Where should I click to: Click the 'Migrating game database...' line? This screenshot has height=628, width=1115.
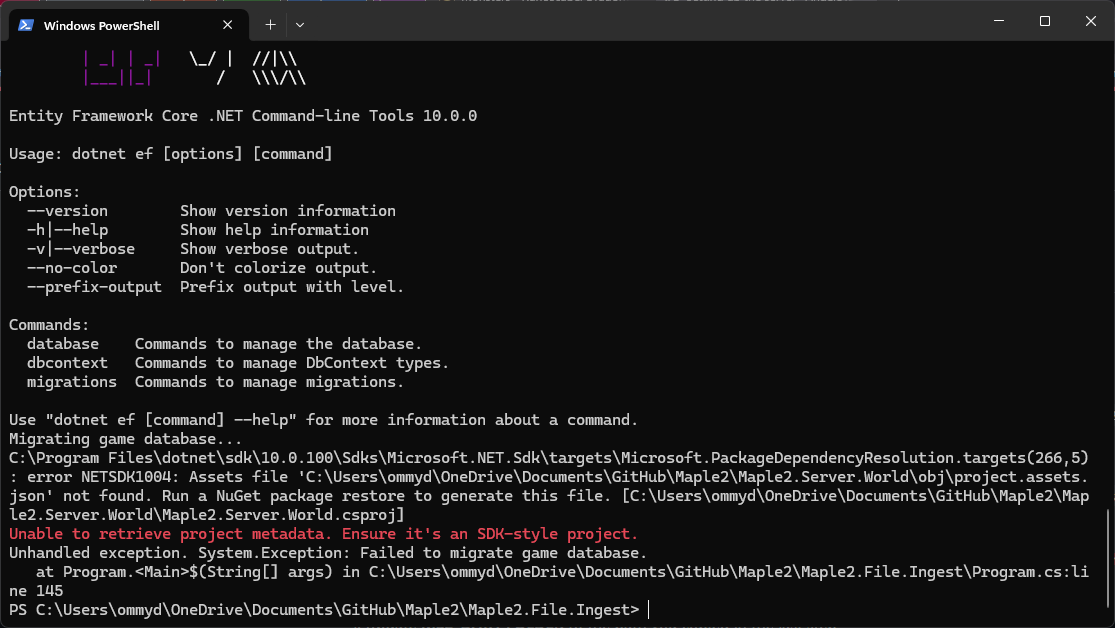coord(125,439)
